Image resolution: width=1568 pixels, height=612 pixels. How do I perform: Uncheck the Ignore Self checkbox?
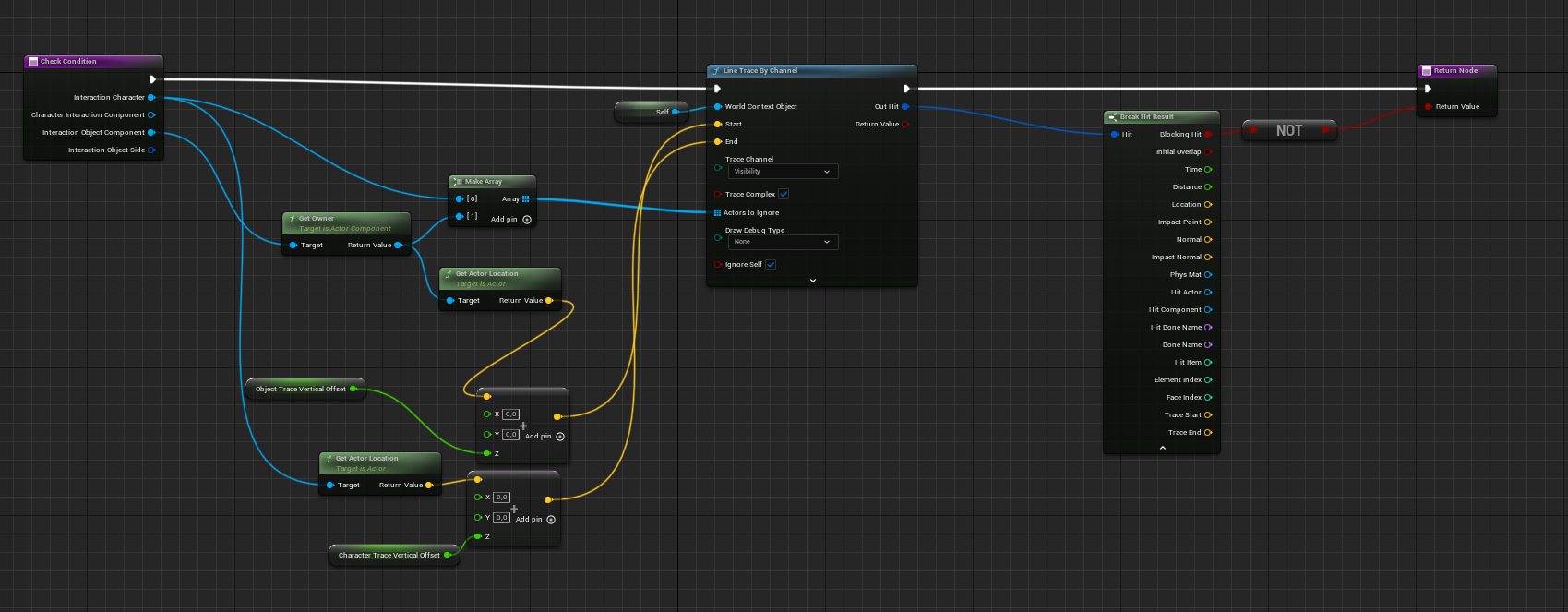click(x=771, y=265)
